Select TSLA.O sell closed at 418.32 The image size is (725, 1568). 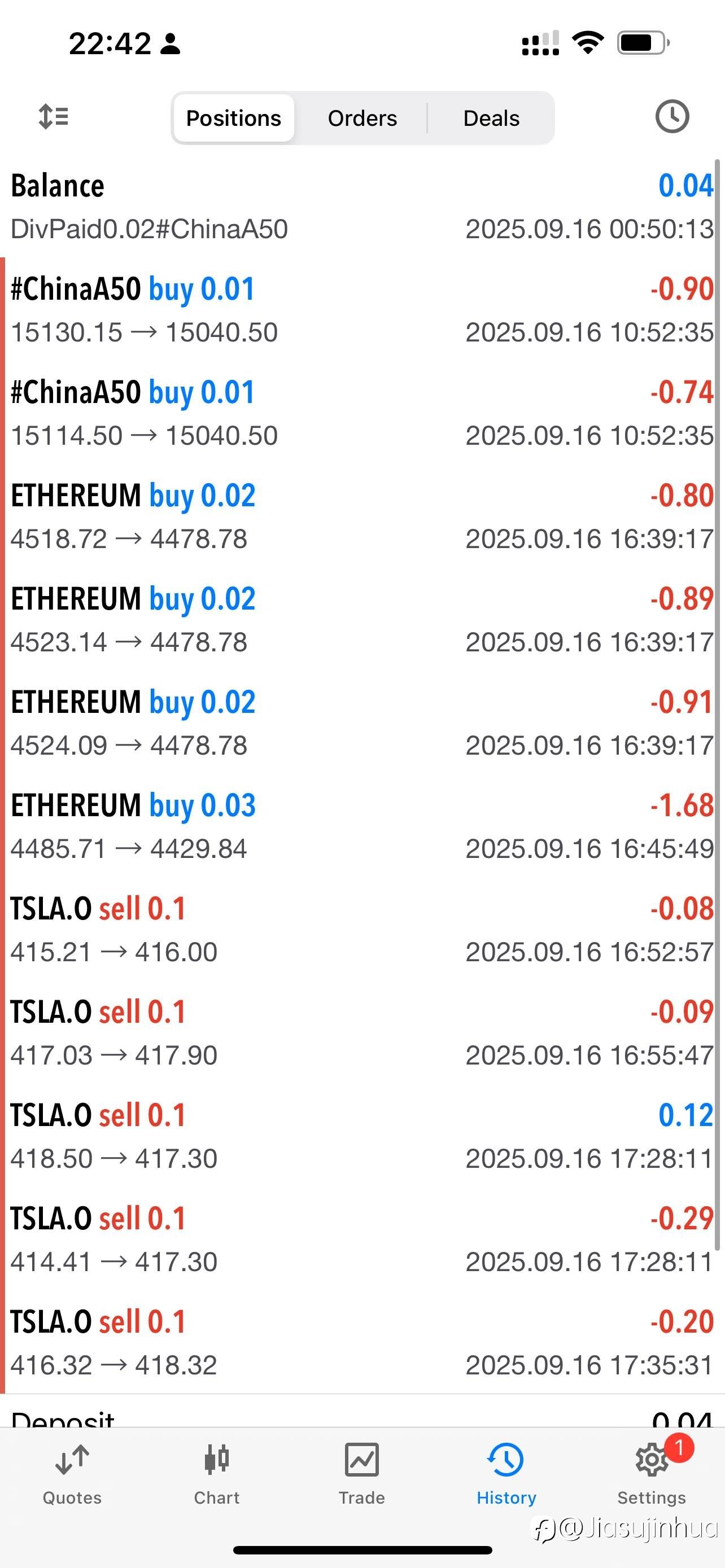pyautogui.click(x=362, y=1342)
